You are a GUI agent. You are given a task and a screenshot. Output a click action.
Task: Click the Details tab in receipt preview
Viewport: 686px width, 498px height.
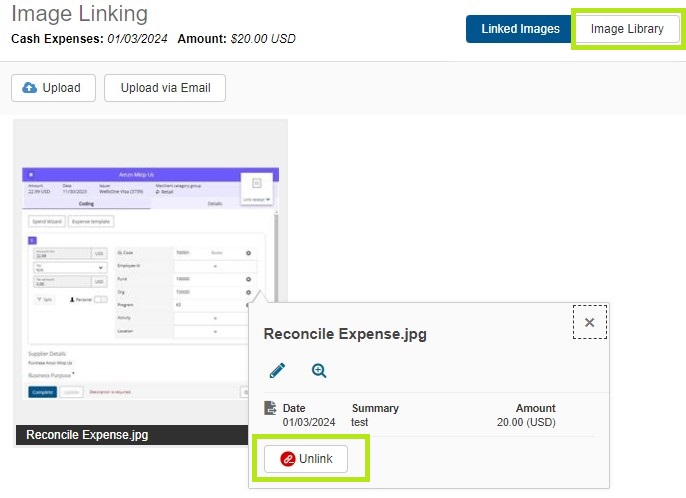(214, 203)
